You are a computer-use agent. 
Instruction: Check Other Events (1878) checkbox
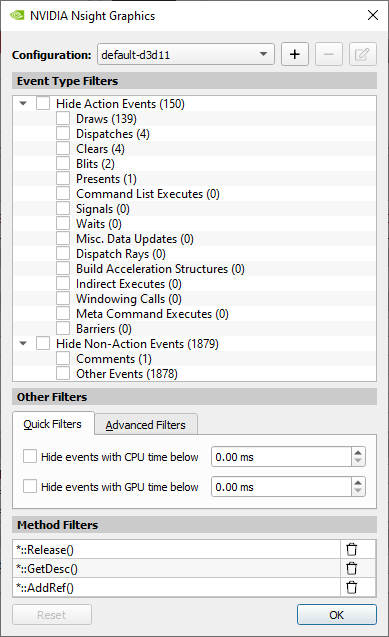pyautogui.click(x=63, y=373)
